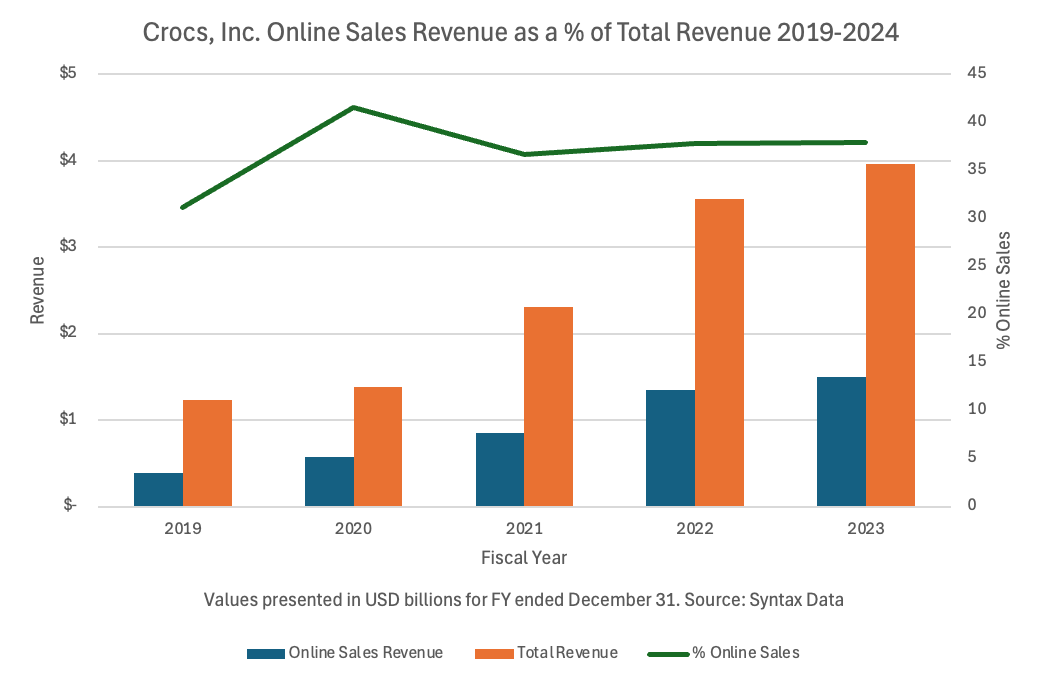Click the chart title text
The width and height of the screenshot is (1042, 684).
click(x=521, y=31)
